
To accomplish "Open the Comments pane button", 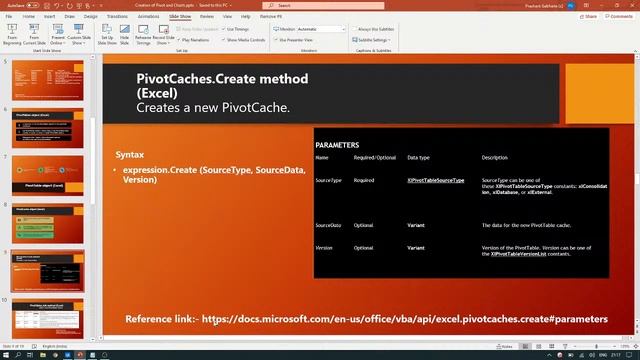I will (619, 17).
